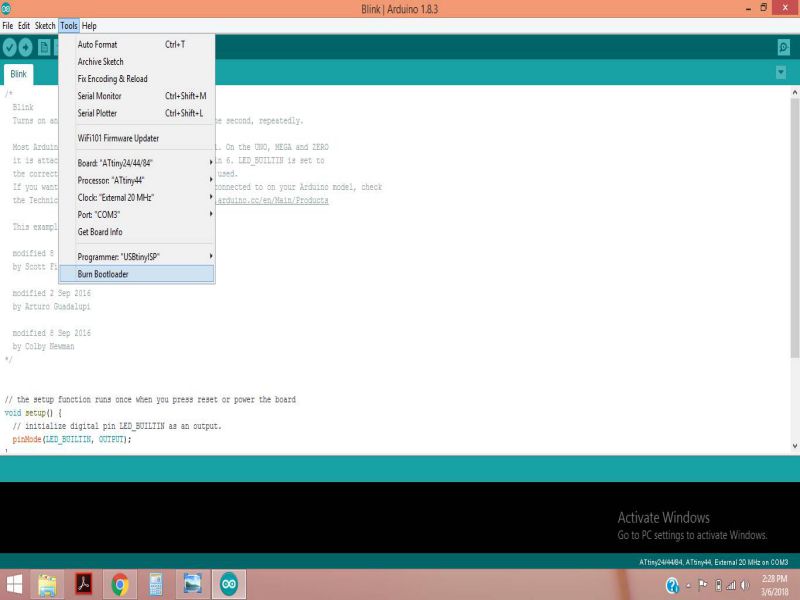Image resolution: width=800 pixels, height=600 pixels.
Task: Open File Explorer from the taskbar
Action: [47, 585]
